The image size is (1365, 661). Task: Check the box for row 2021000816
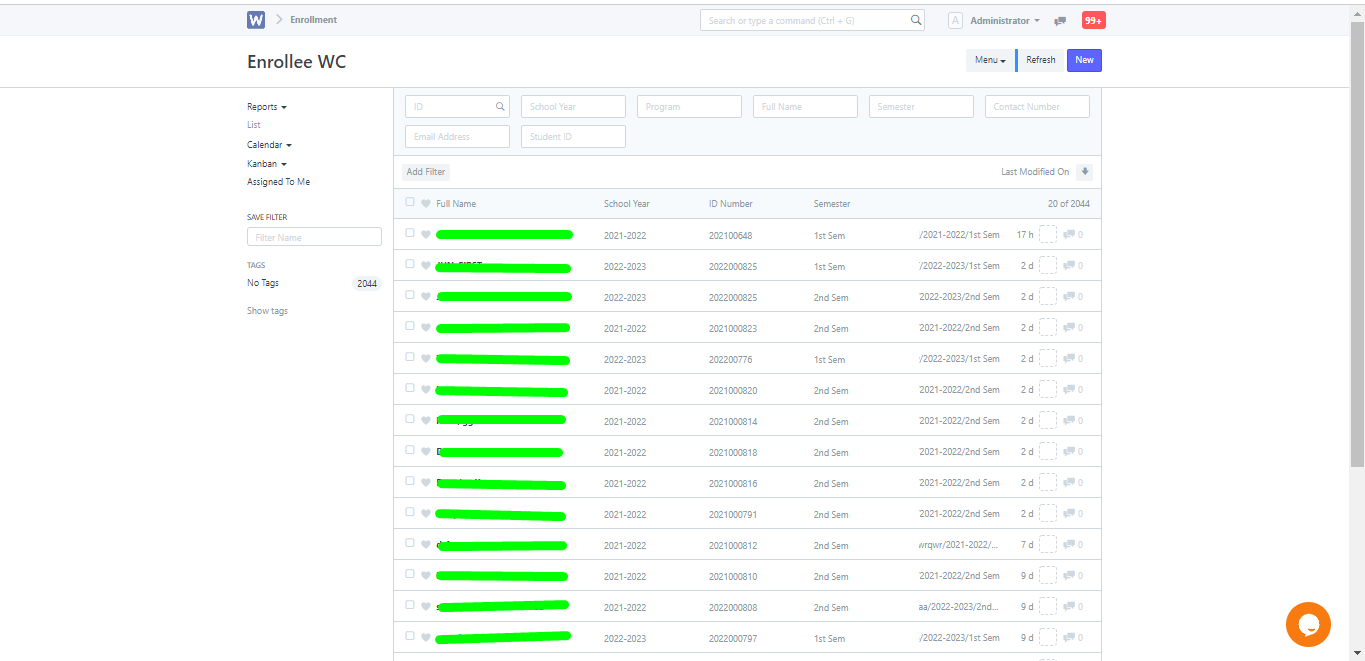pyautogui.click(x=410, y=481)
